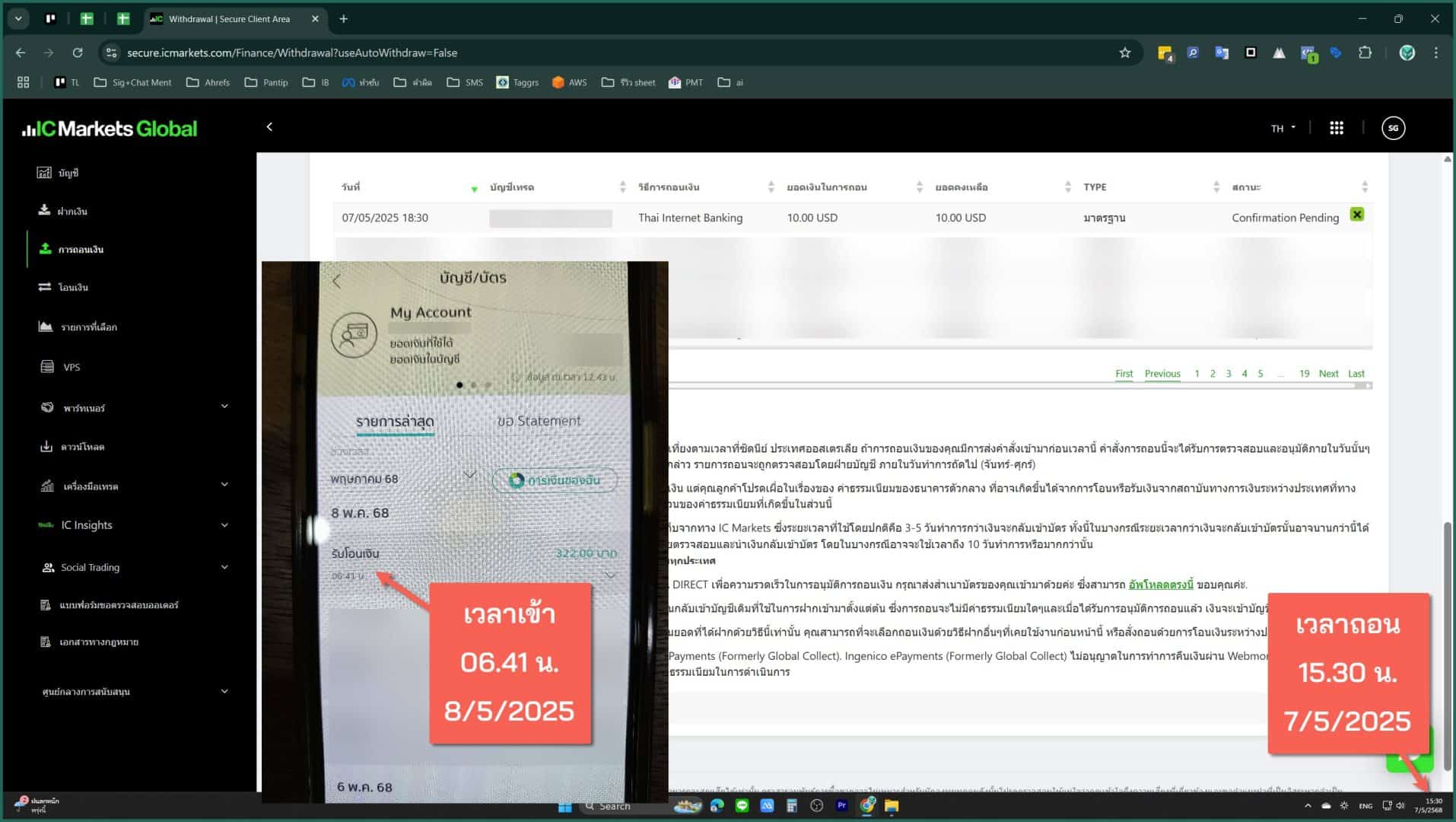
Task: Expand the เครื่องมือเทรด trading tools submenu
Action: coord(224,484)
